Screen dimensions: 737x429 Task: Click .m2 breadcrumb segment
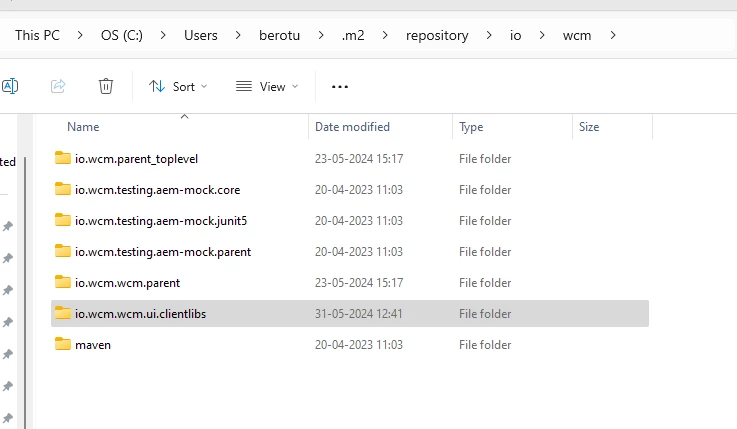[x=353, y=35]
